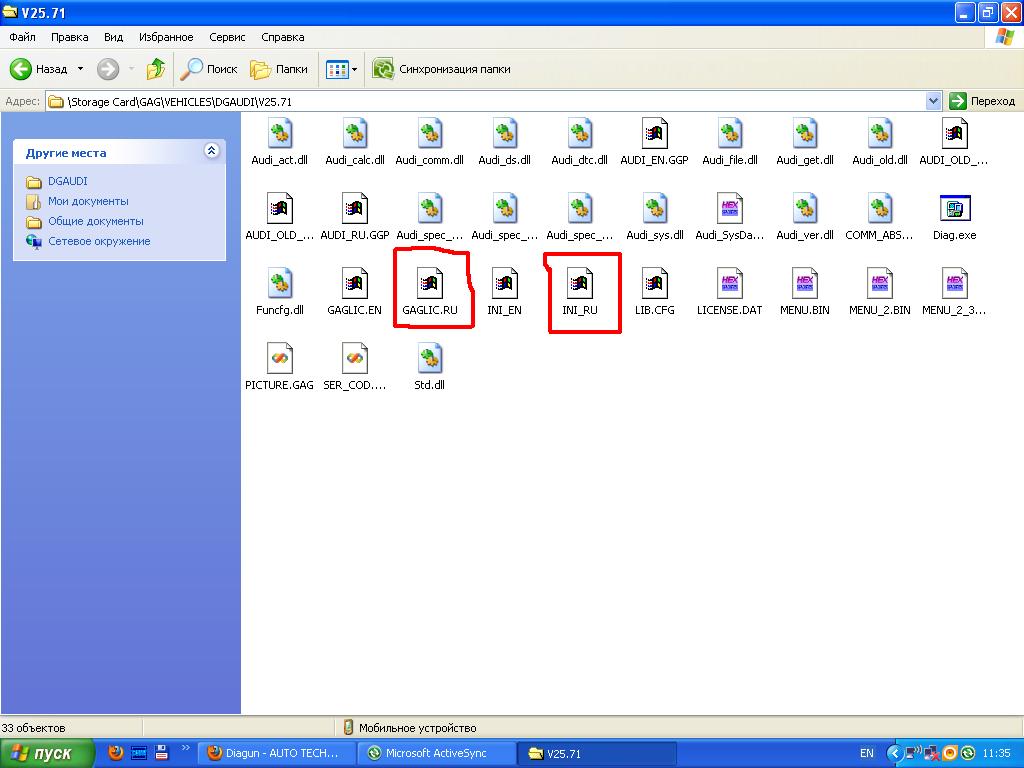Select the Audi_SysDa... HEX file
Screen dimensions: 1024x768
pyautogui.click(x=730, y=217)
